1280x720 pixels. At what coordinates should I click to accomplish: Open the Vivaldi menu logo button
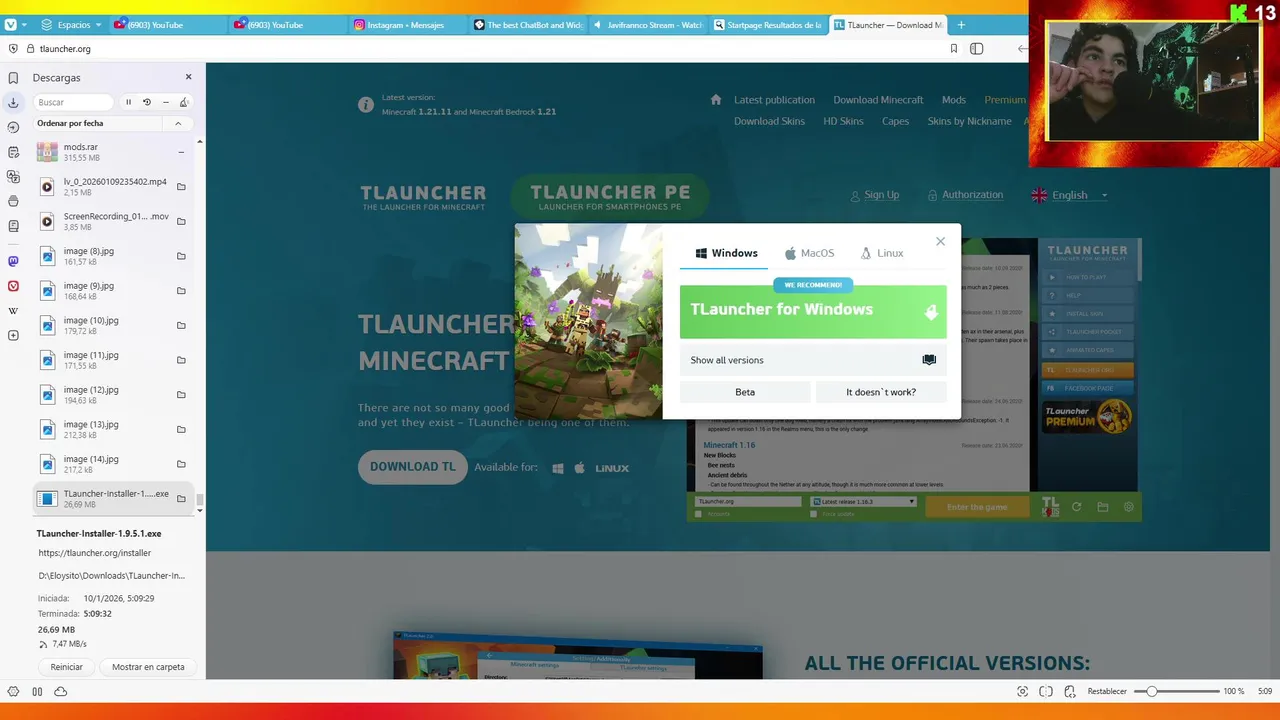click(12, 24)
